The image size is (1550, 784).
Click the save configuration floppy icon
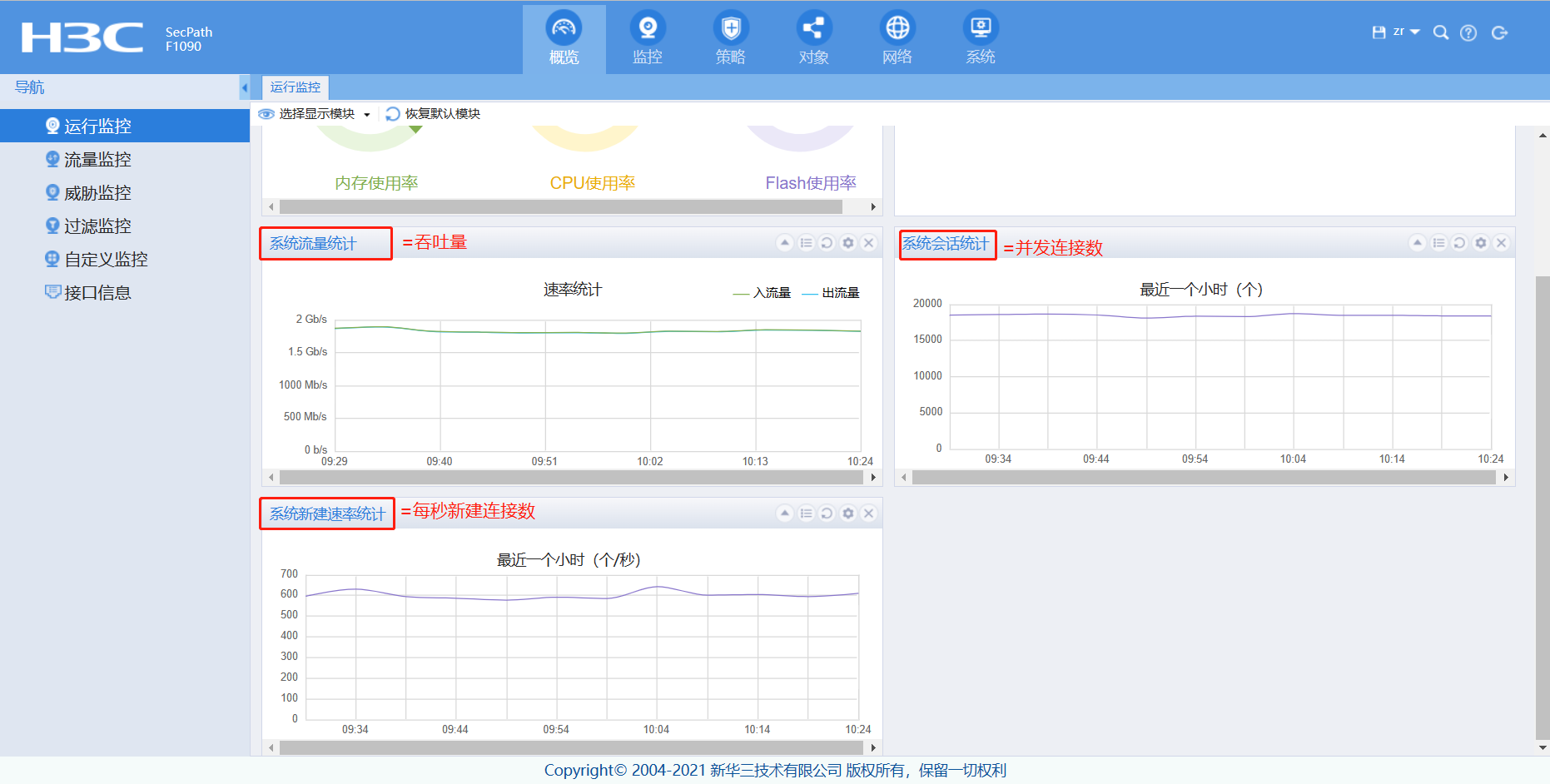point(1379,32)
